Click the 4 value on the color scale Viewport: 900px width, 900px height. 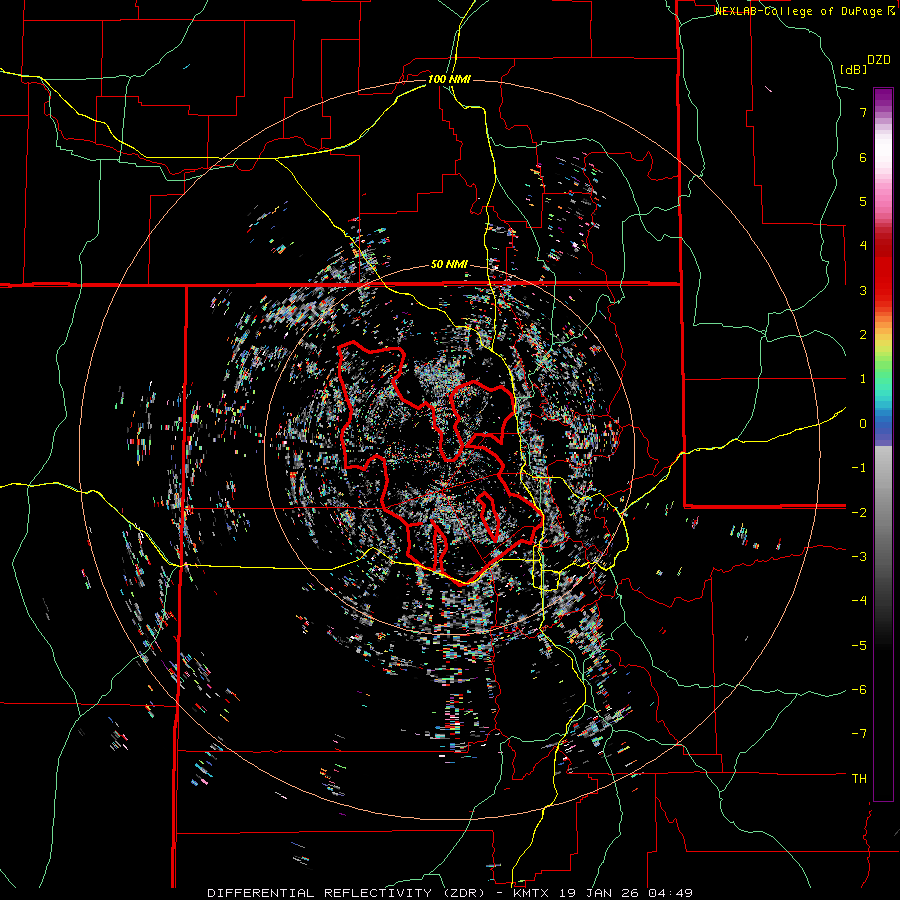[x=863, y=246]
